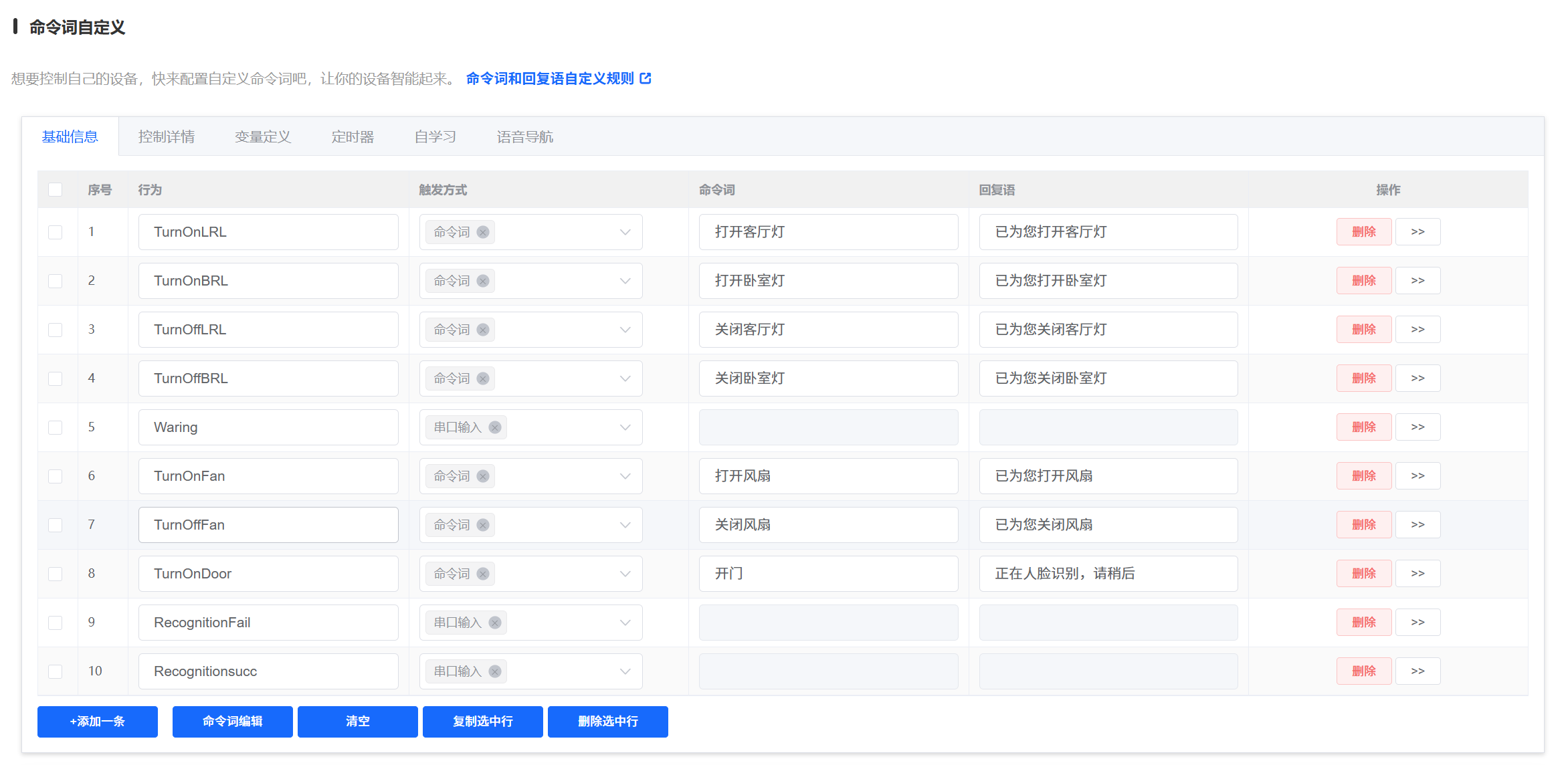Edit behavior field TurnOffFan
The width and height of the screenshot is (1568, 765).
[268, 525]
